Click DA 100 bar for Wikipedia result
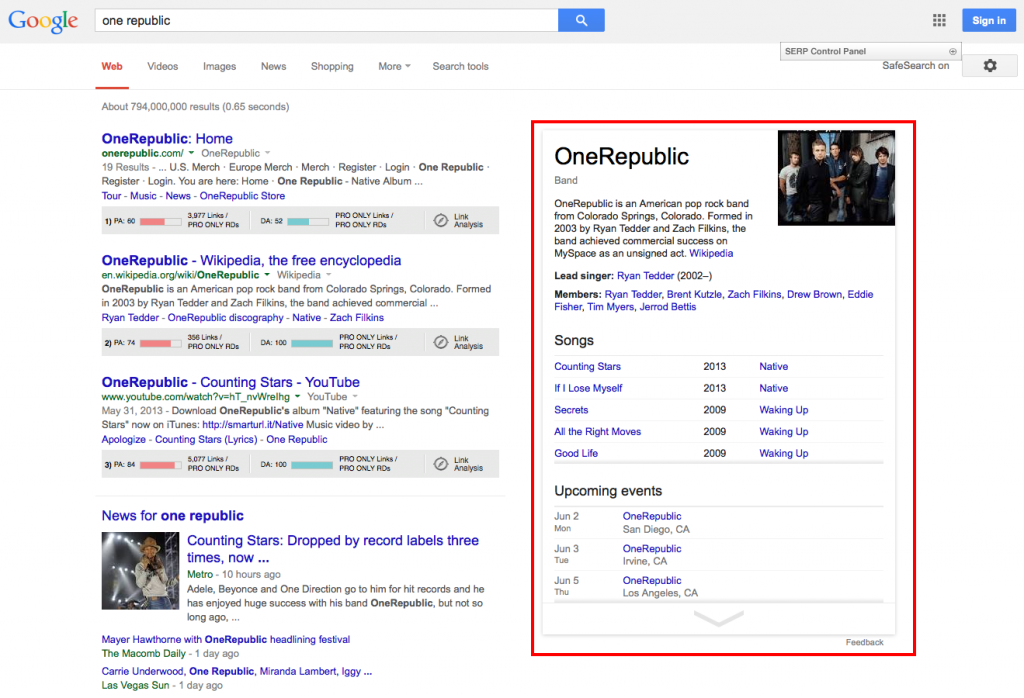The height and width of the screenshot is (698, 1024). pos(312,343)
